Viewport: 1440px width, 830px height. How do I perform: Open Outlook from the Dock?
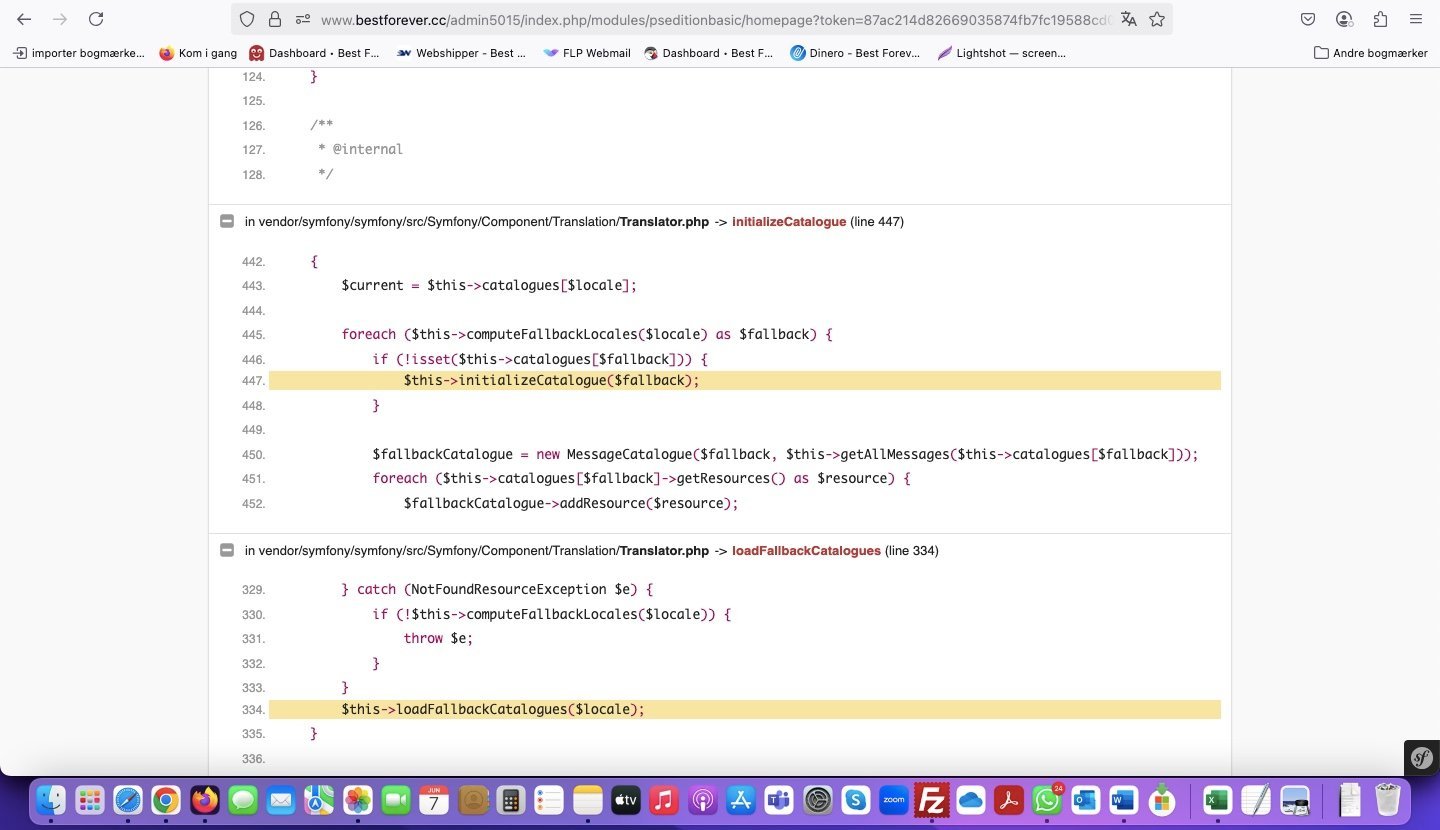1085,800
